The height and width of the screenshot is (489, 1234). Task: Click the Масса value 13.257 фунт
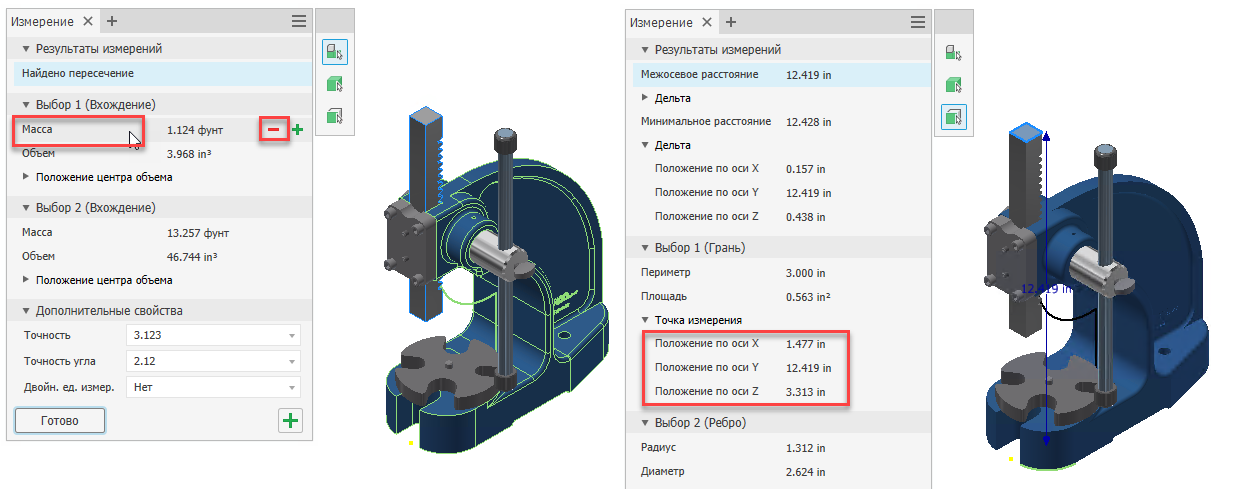[x=199, y=233]
